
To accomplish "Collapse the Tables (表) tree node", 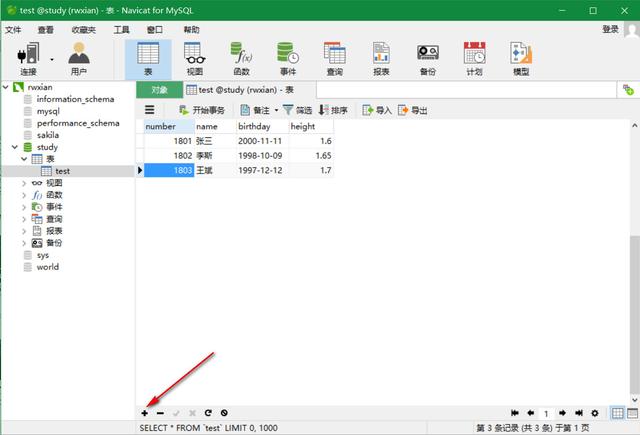I will click(x=24, y=159).
